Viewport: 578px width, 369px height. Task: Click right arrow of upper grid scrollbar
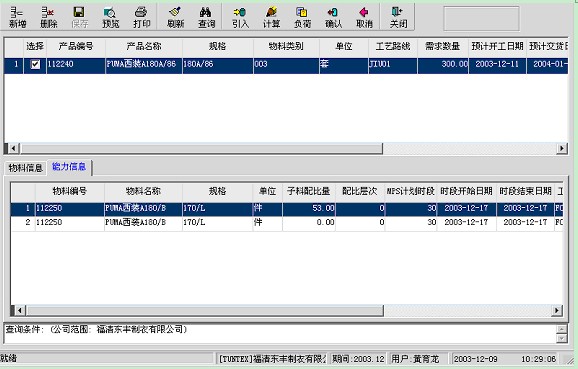561,149
